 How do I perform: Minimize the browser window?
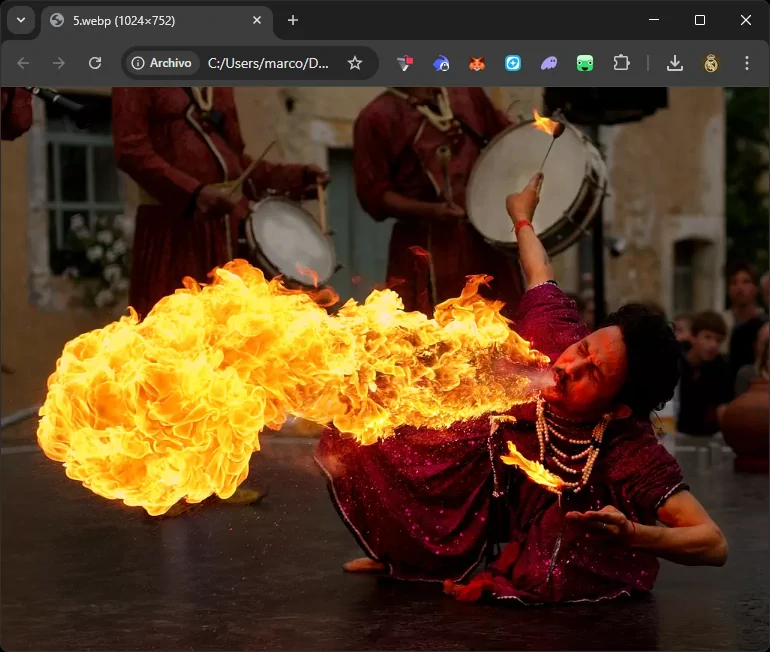pos(654,20)
